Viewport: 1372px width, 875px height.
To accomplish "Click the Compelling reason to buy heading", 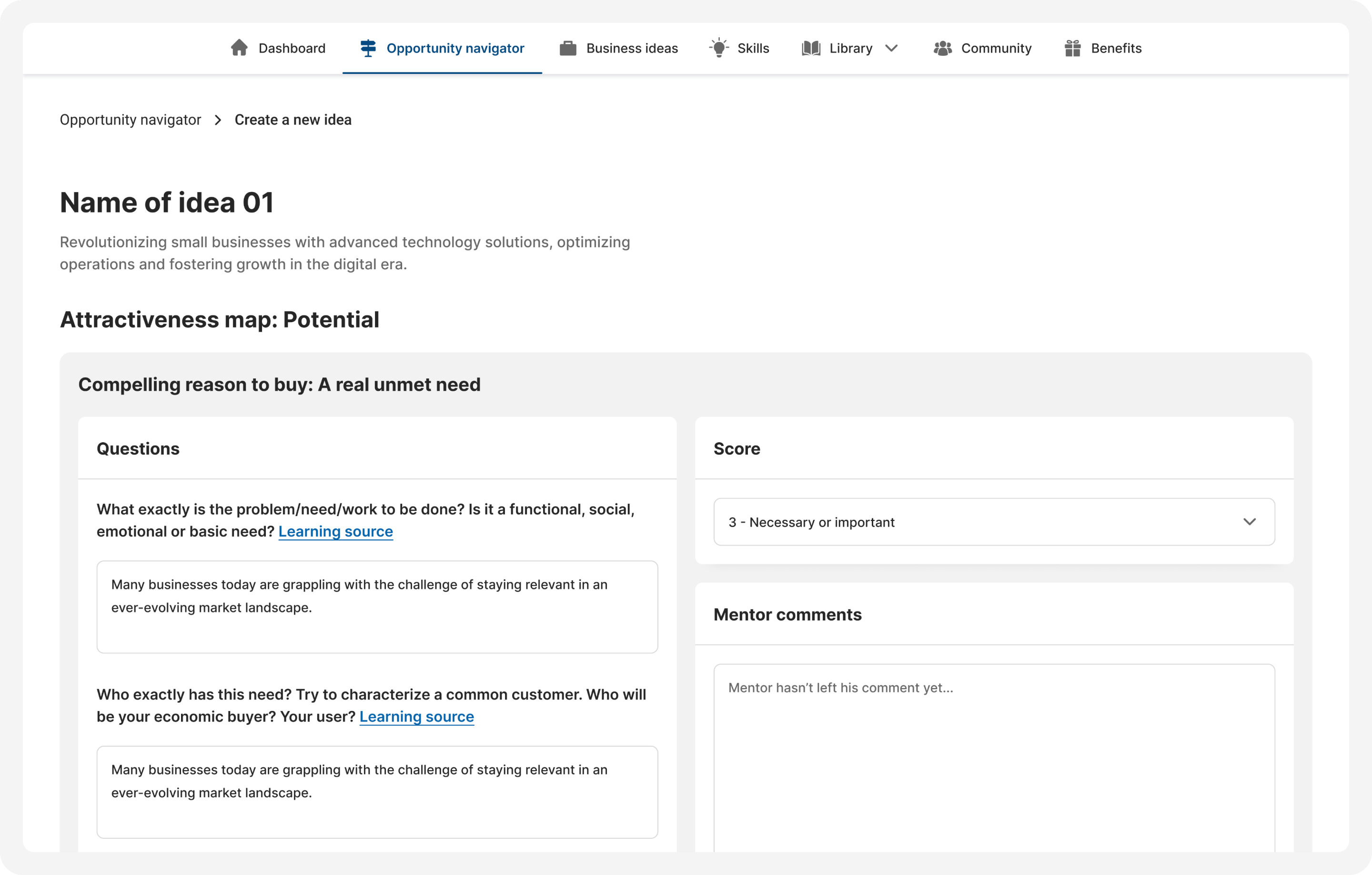I will click(279, 385).
